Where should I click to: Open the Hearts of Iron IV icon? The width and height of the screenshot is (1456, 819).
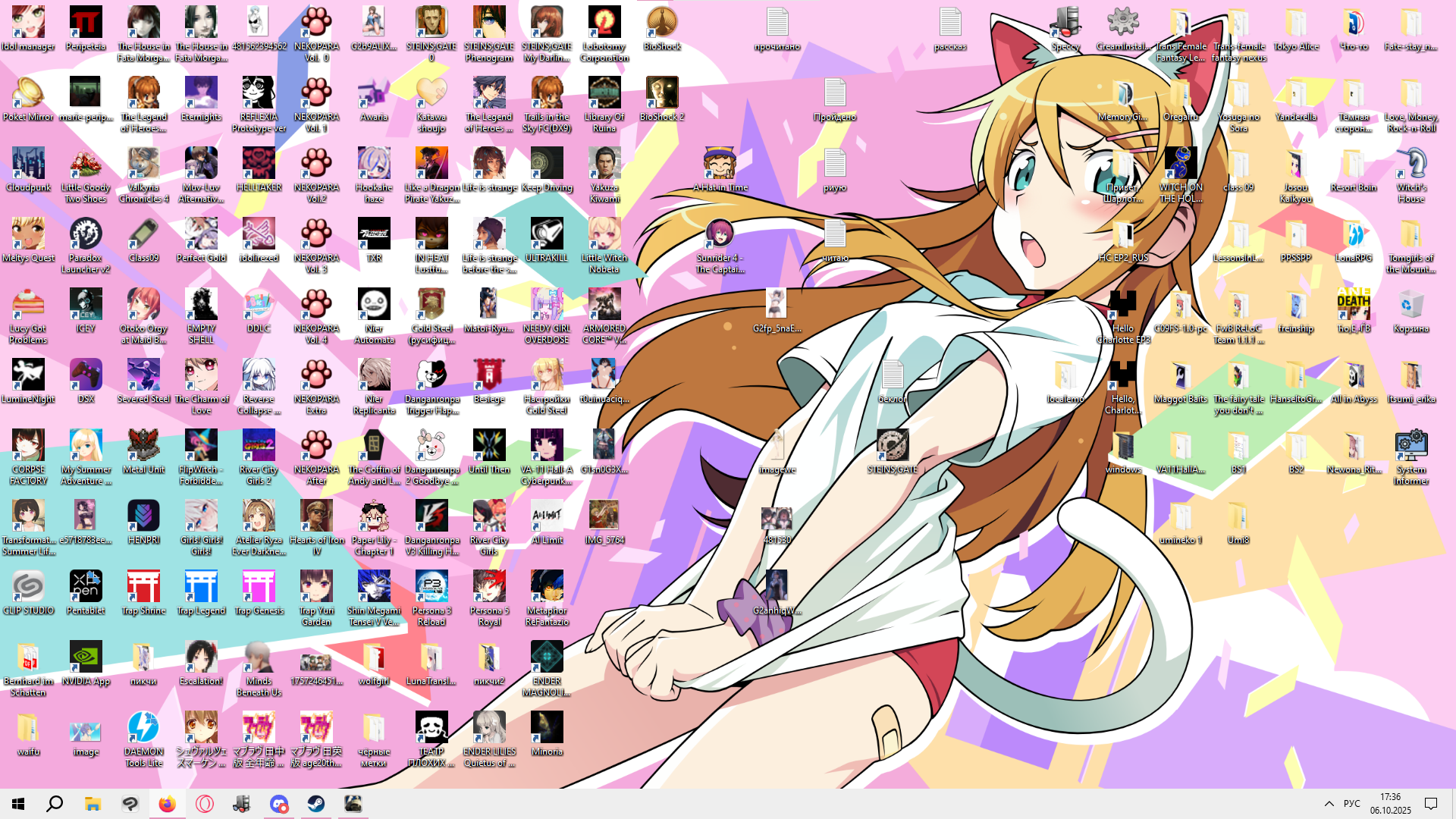tap(316, 517)
